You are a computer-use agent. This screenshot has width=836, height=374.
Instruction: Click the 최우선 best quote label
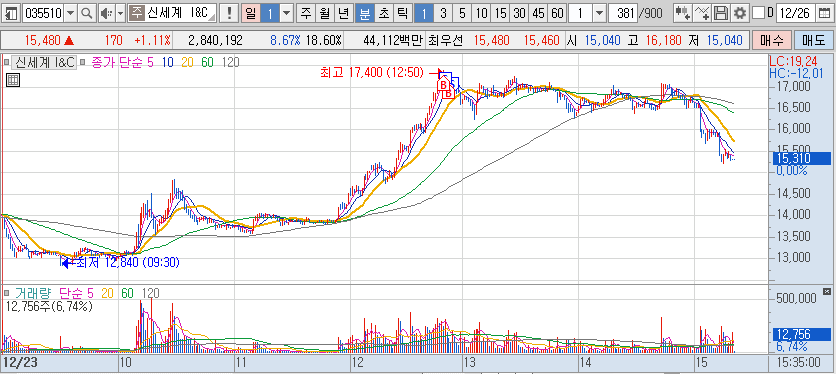pos(447,40)
